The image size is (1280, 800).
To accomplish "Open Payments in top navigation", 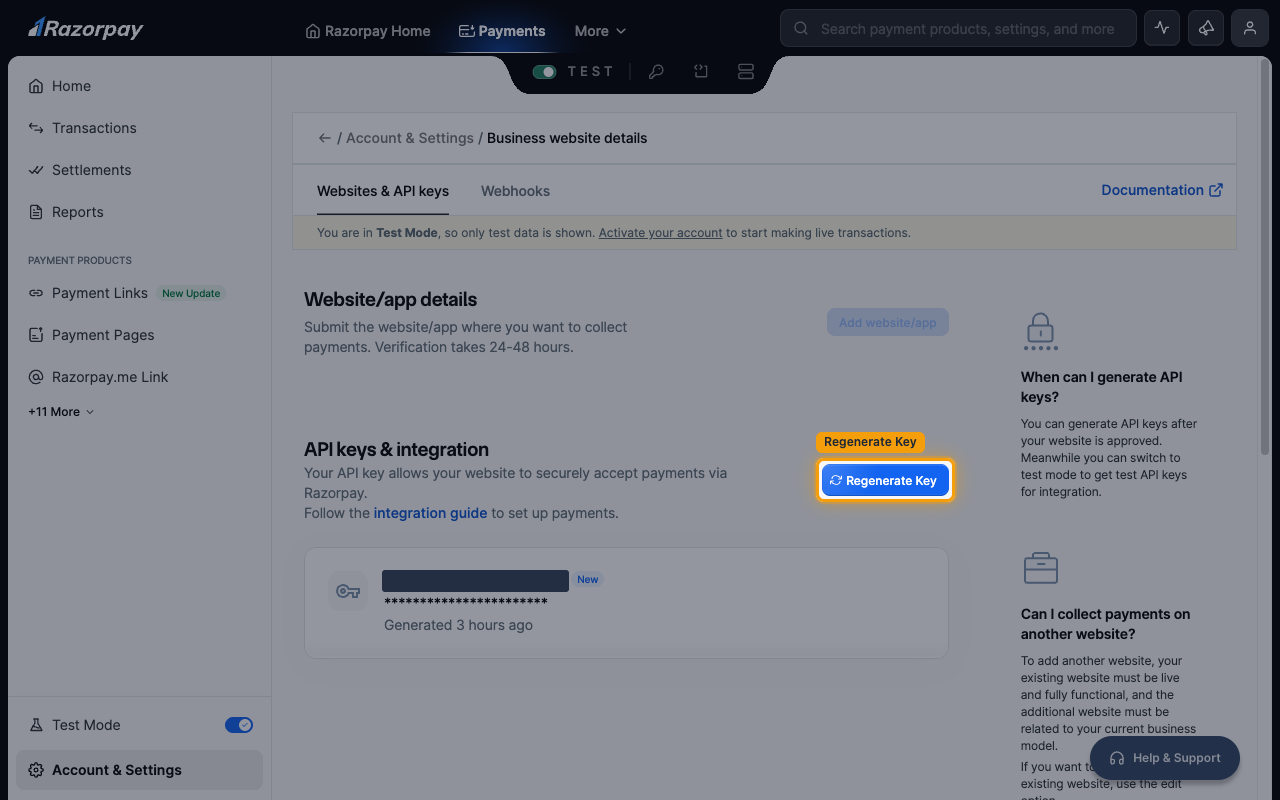I will click(x=502, y=31).
